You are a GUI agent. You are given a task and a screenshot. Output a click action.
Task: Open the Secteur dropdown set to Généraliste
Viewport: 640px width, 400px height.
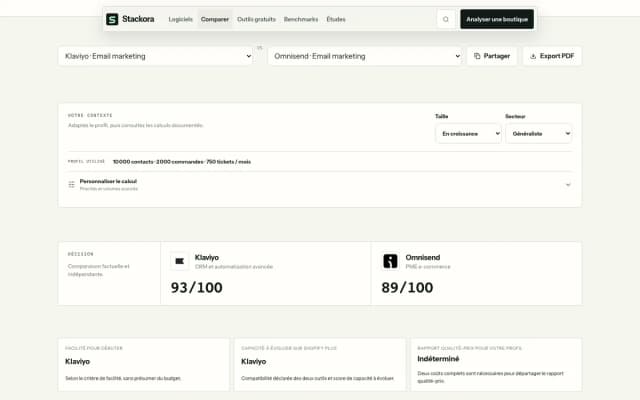click(539, 133)
